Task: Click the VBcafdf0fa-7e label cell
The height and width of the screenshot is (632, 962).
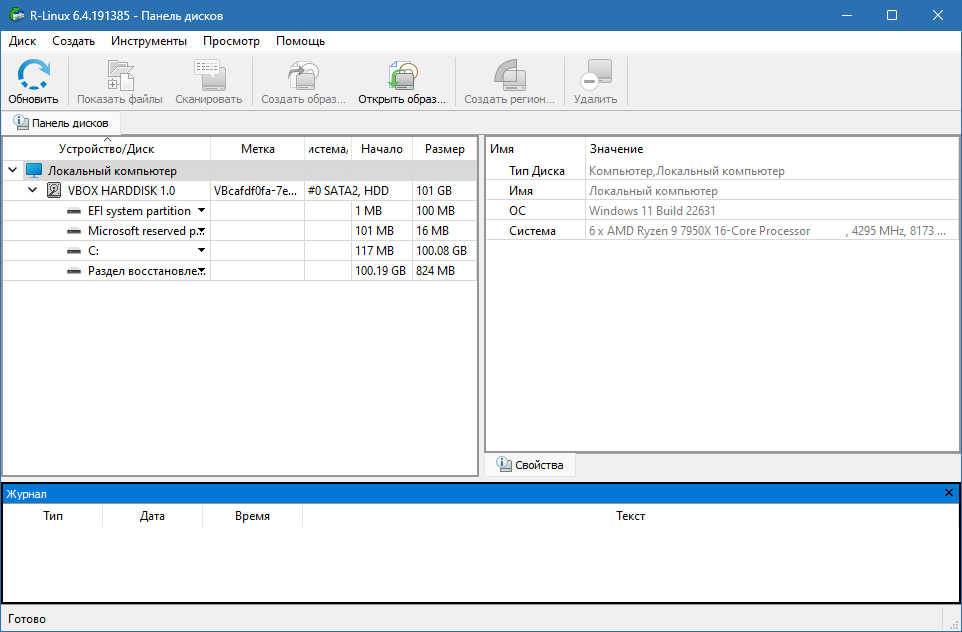Action: click(x=256, y=191)
